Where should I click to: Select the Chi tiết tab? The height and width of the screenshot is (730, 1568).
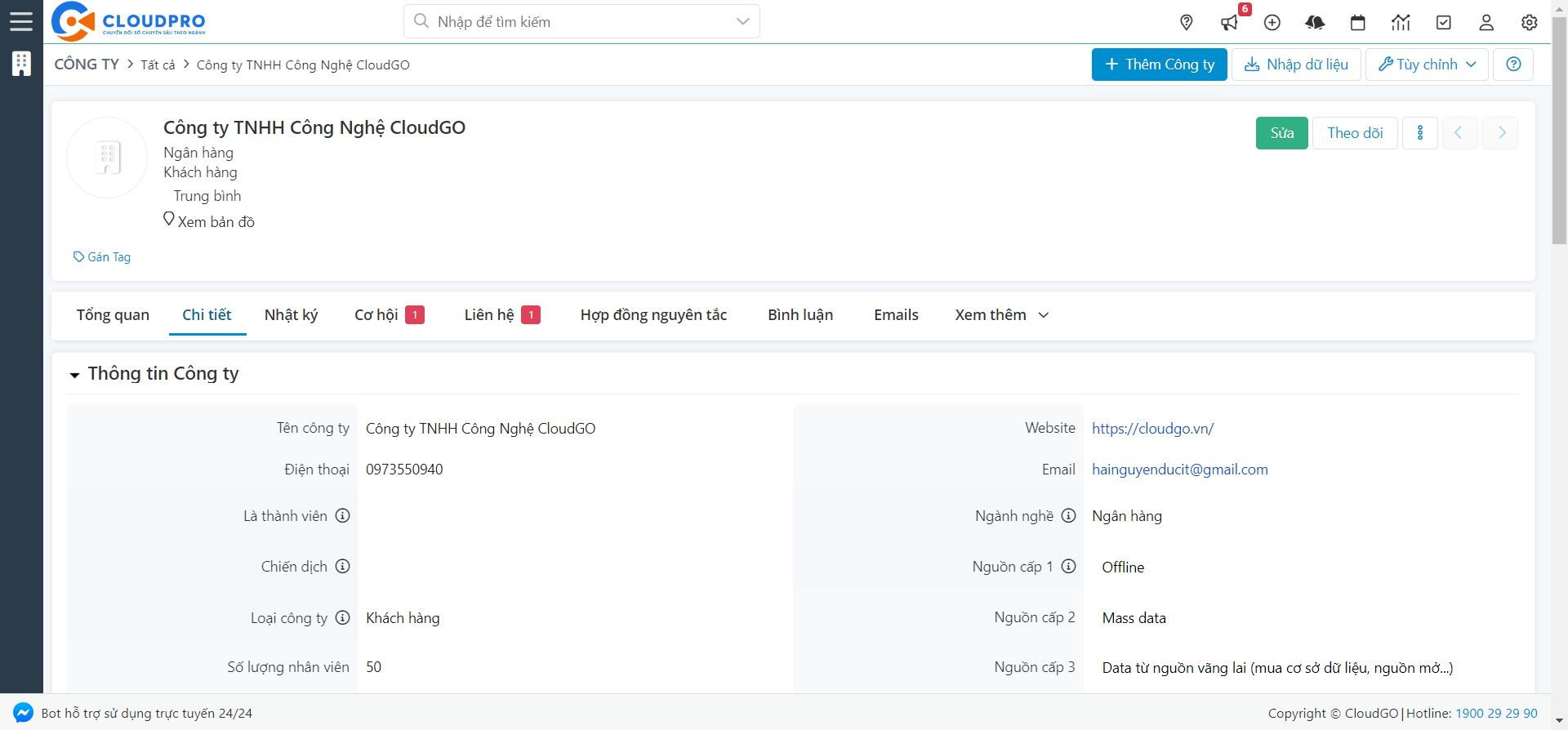click(x=207, y=315)
